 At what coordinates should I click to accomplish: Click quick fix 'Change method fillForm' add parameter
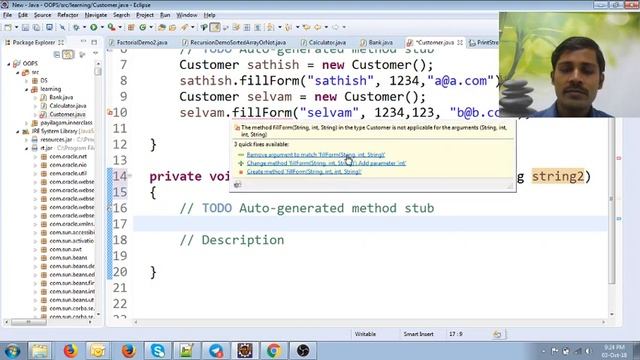326,163
